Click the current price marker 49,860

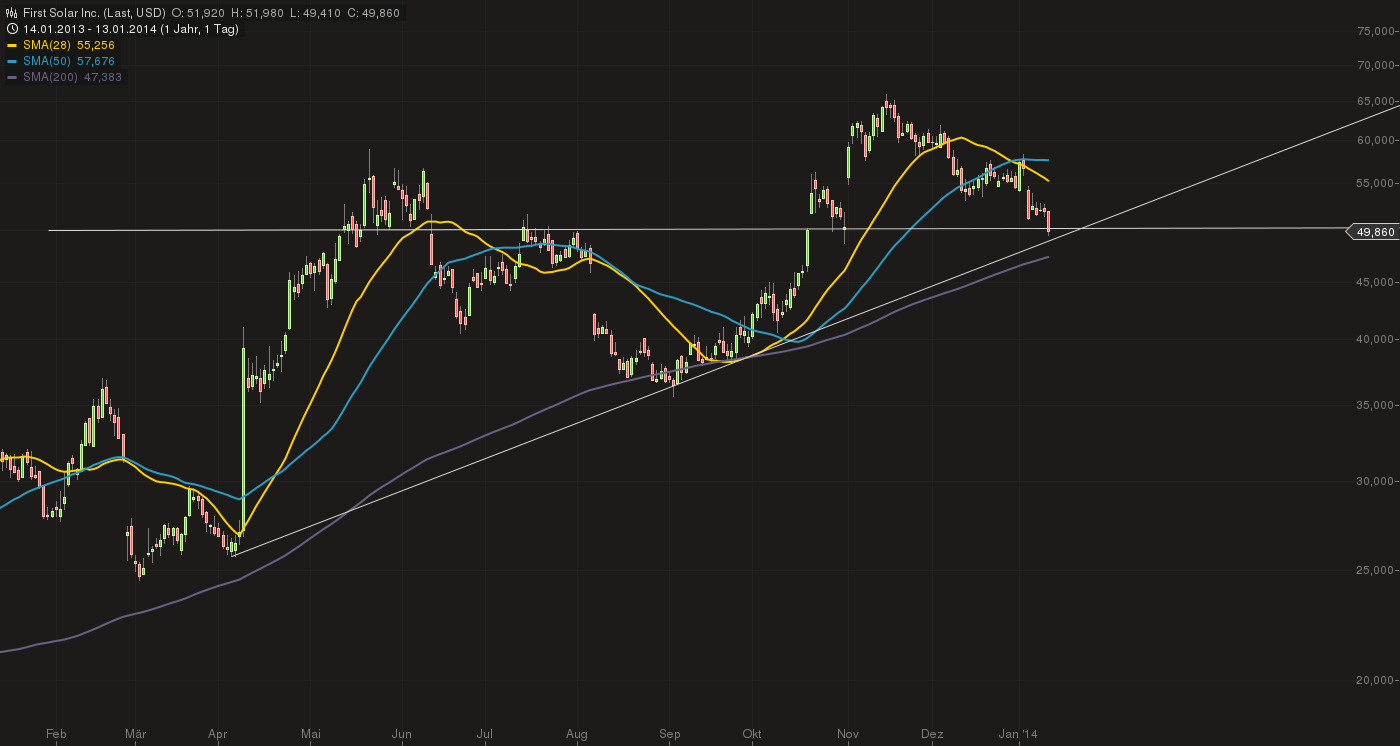click(x=1374, y=232)
